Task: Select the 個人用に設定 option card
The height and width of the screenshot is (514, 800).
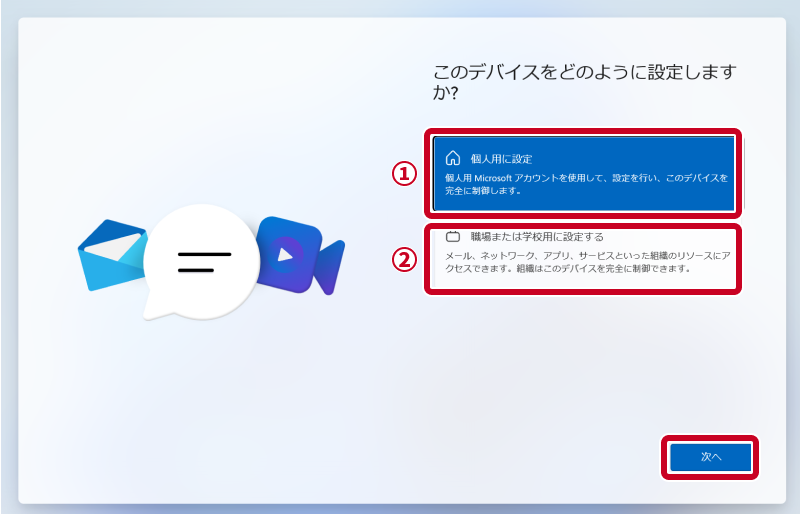Action: (584, 174)
